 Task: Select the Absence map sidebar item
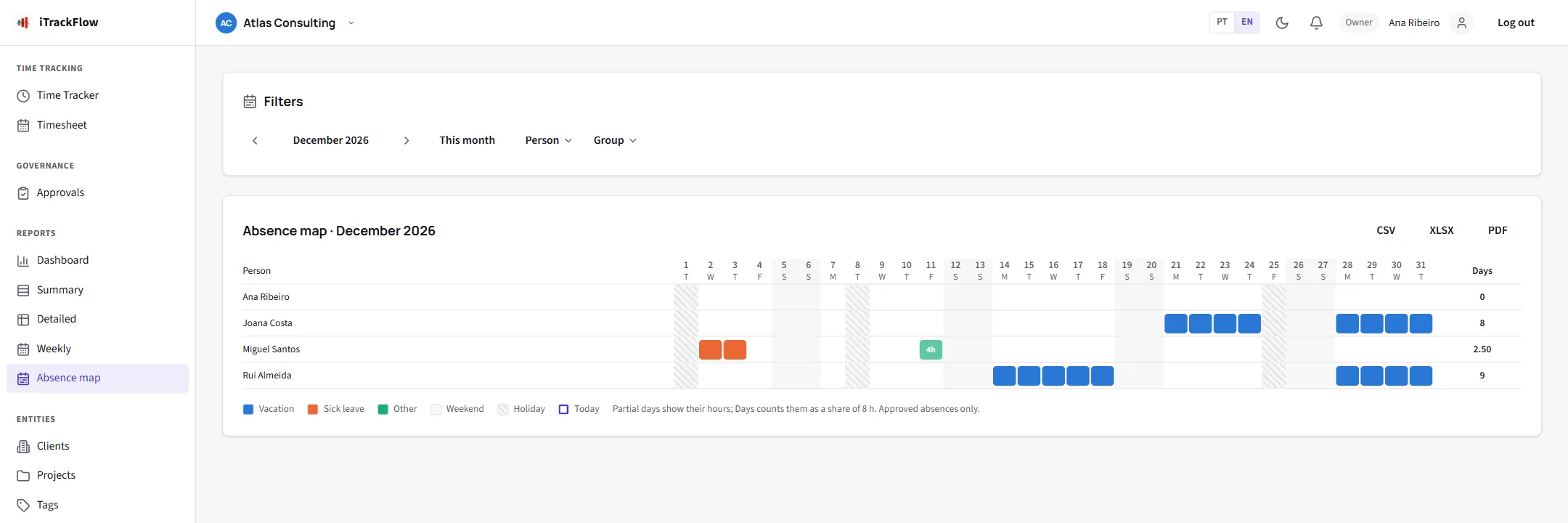coord(97,378)
